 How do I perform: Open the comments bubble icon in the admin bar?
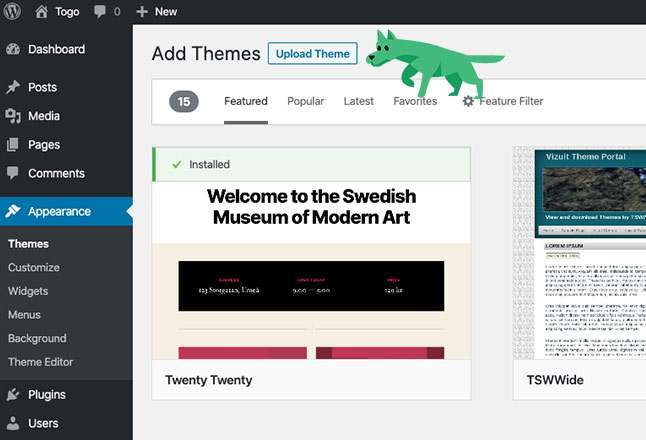point(100,12)
